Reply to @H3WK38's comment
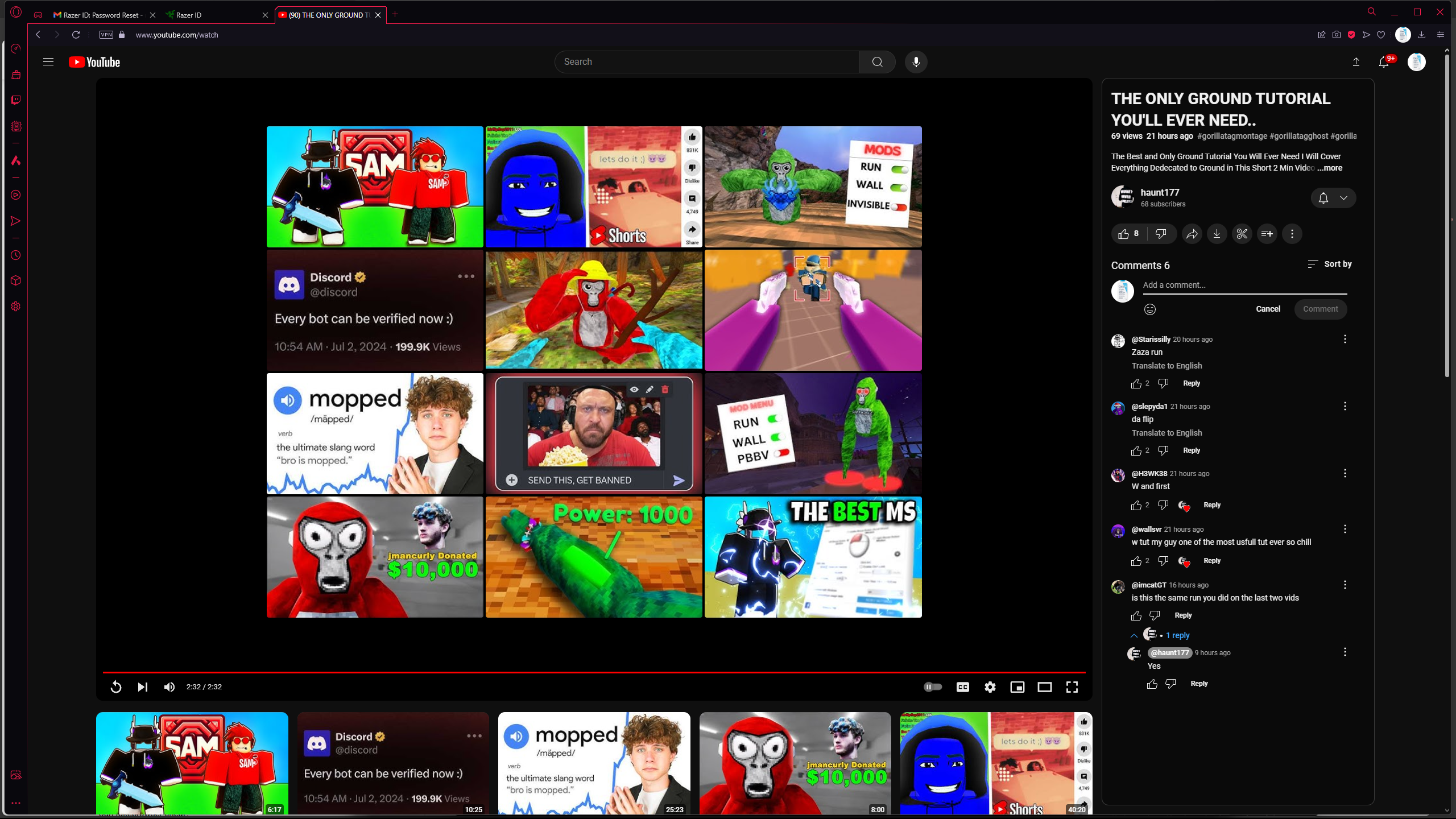 (1211, 505)
